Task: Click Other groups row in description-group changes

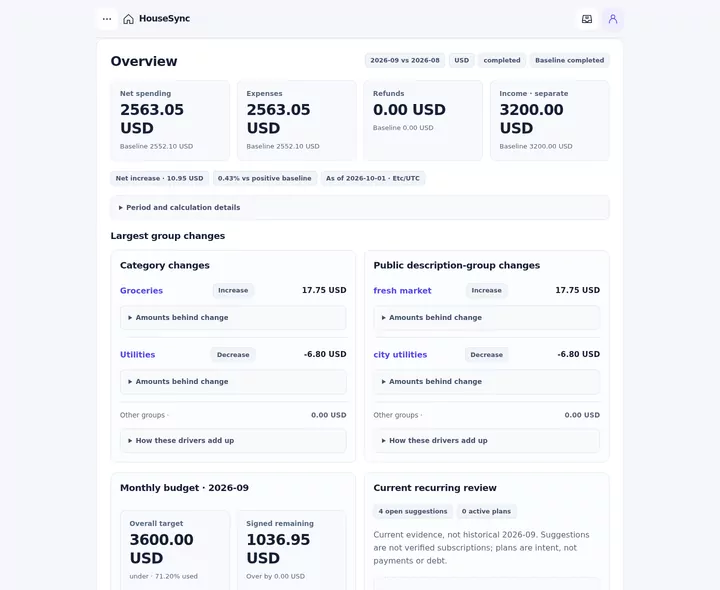Action: pos(486,415)
